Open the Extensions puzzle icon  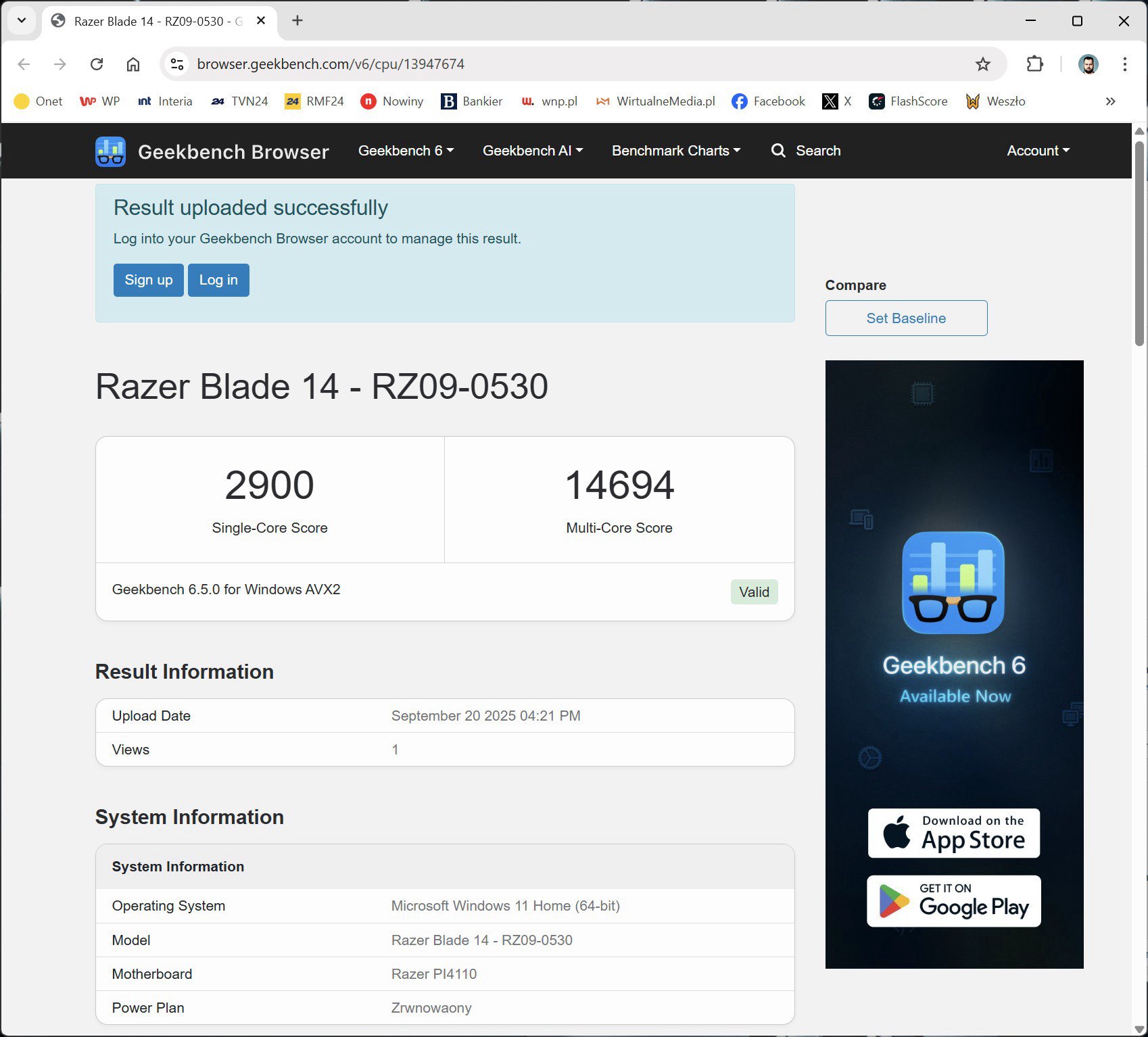(1035, 64)
